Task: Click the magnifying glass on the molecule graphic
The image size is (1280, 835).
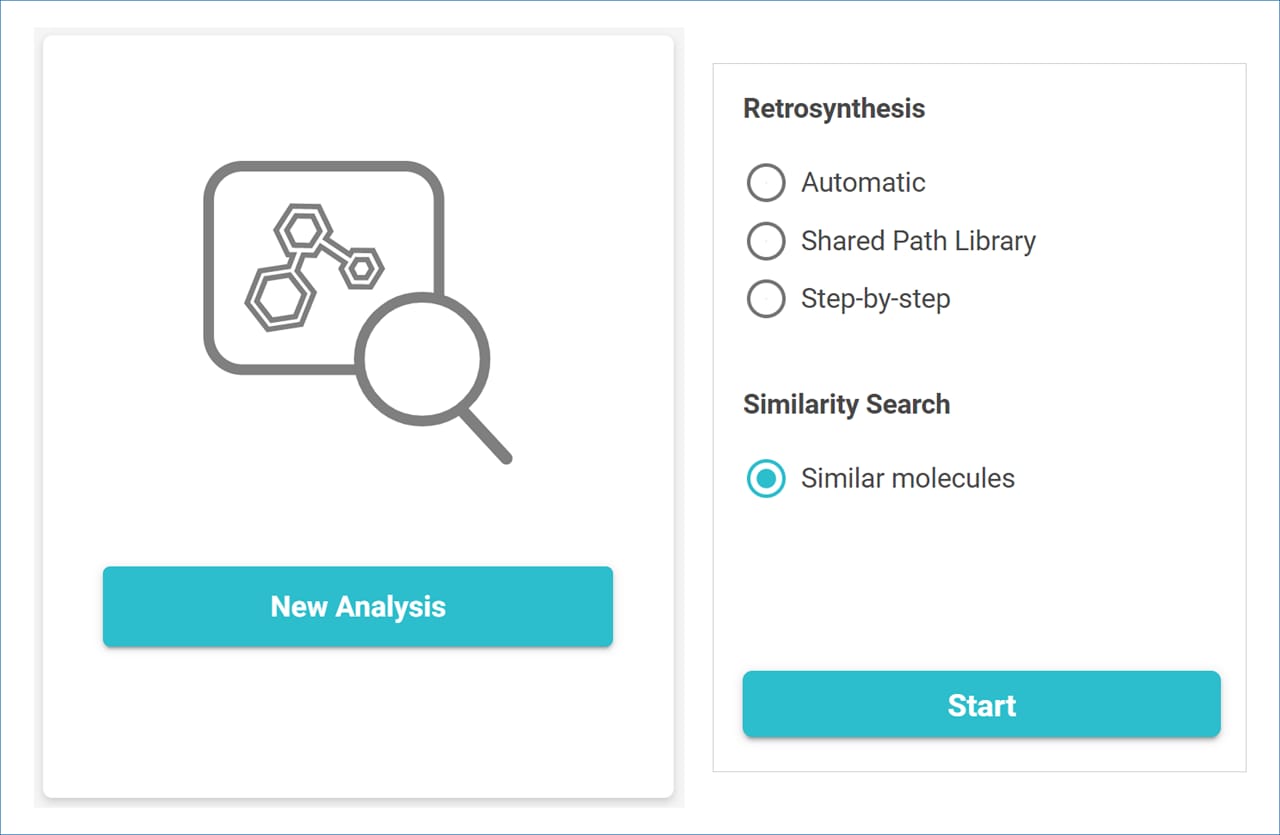Action: pos(422,358)
